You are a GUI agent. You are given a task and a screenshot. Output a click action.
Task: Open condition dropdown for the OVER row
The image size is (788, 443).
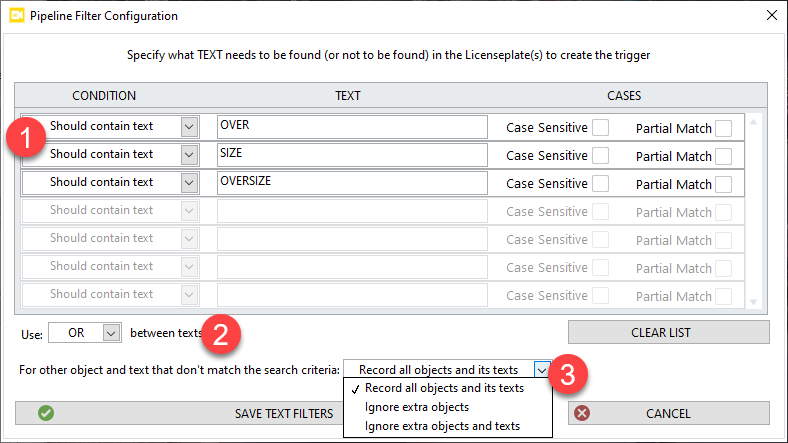point(189,127)
